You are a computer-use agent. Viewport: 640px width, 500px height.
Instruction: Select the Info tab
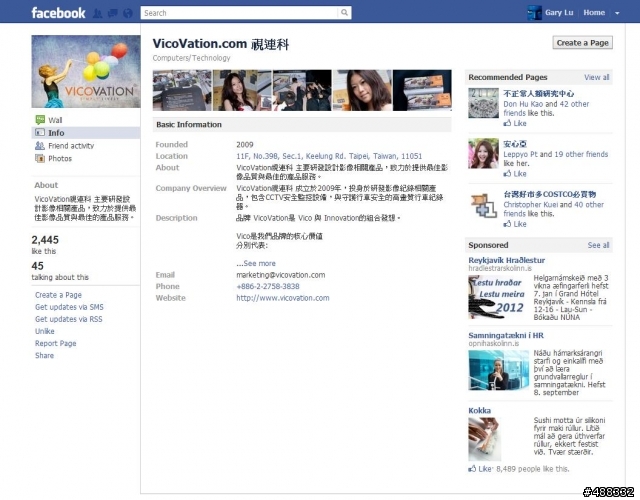click(56, 133)
